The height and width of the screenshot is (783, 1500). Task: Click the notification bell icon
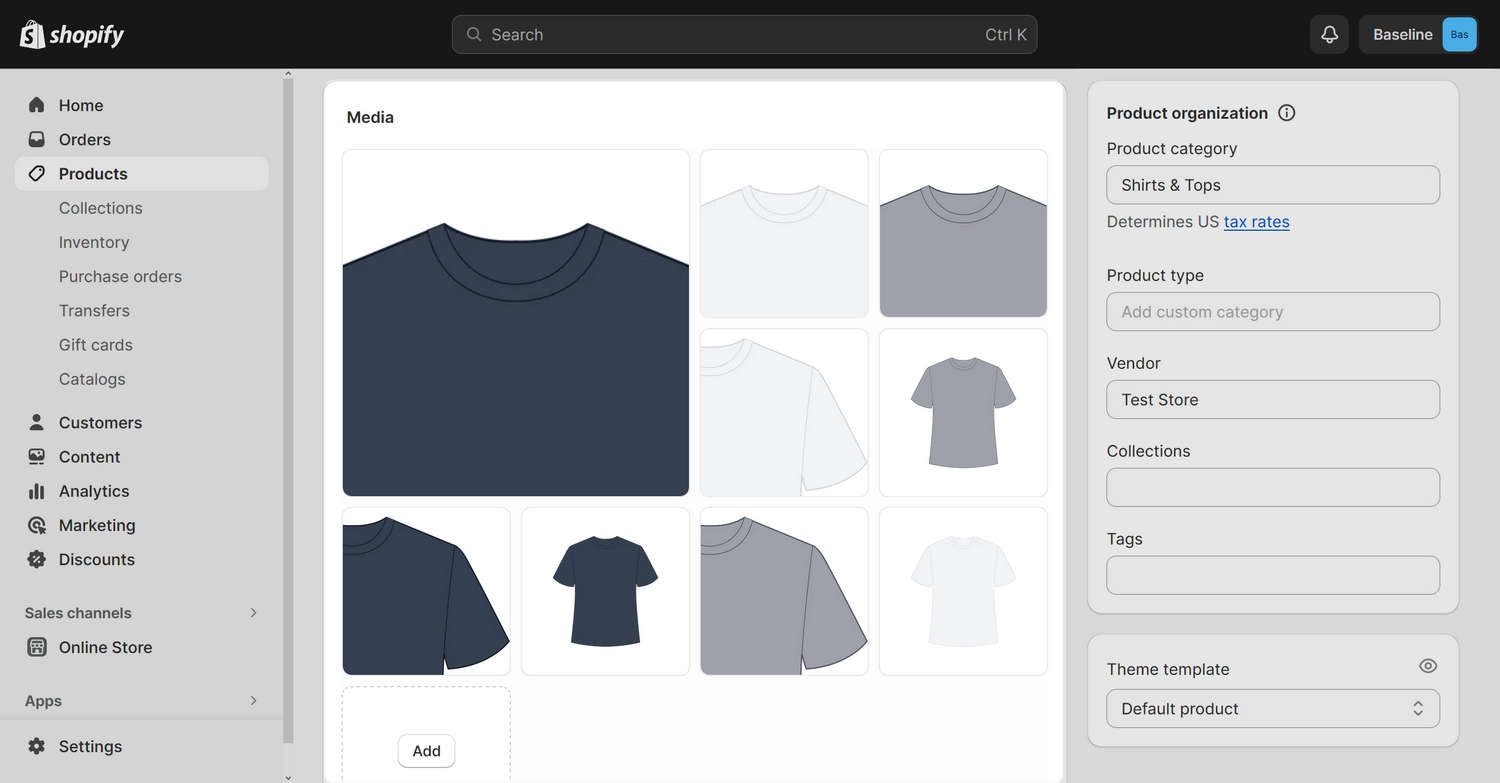click(x=1329, y=34)
